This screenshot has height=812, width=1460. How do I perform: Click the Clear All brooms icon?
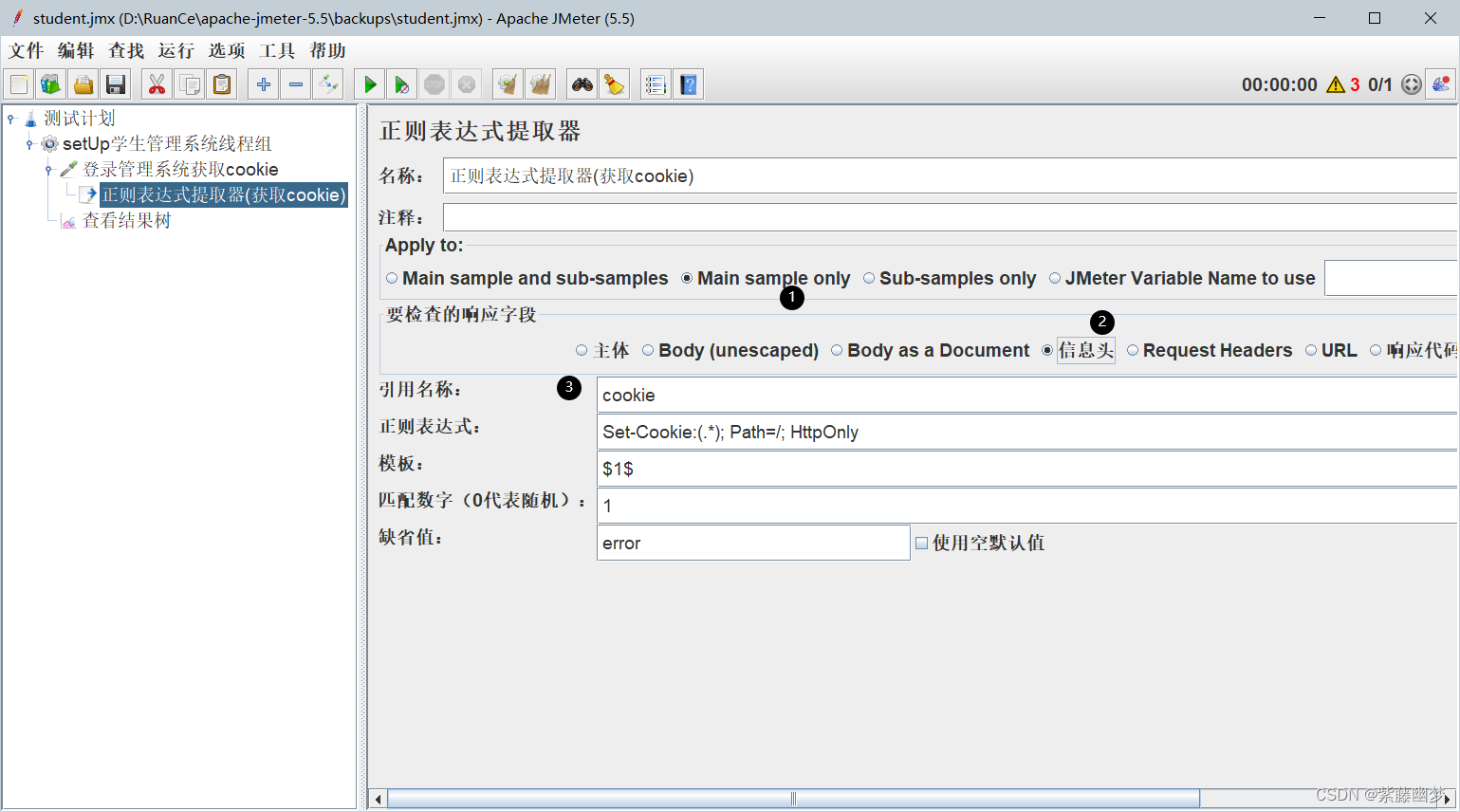(541, 84)
